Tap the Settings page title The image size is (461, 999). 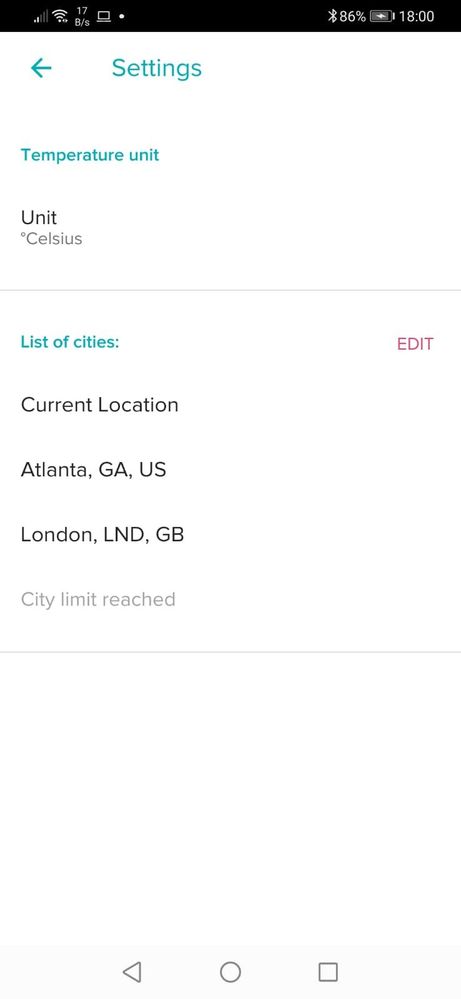157,68
